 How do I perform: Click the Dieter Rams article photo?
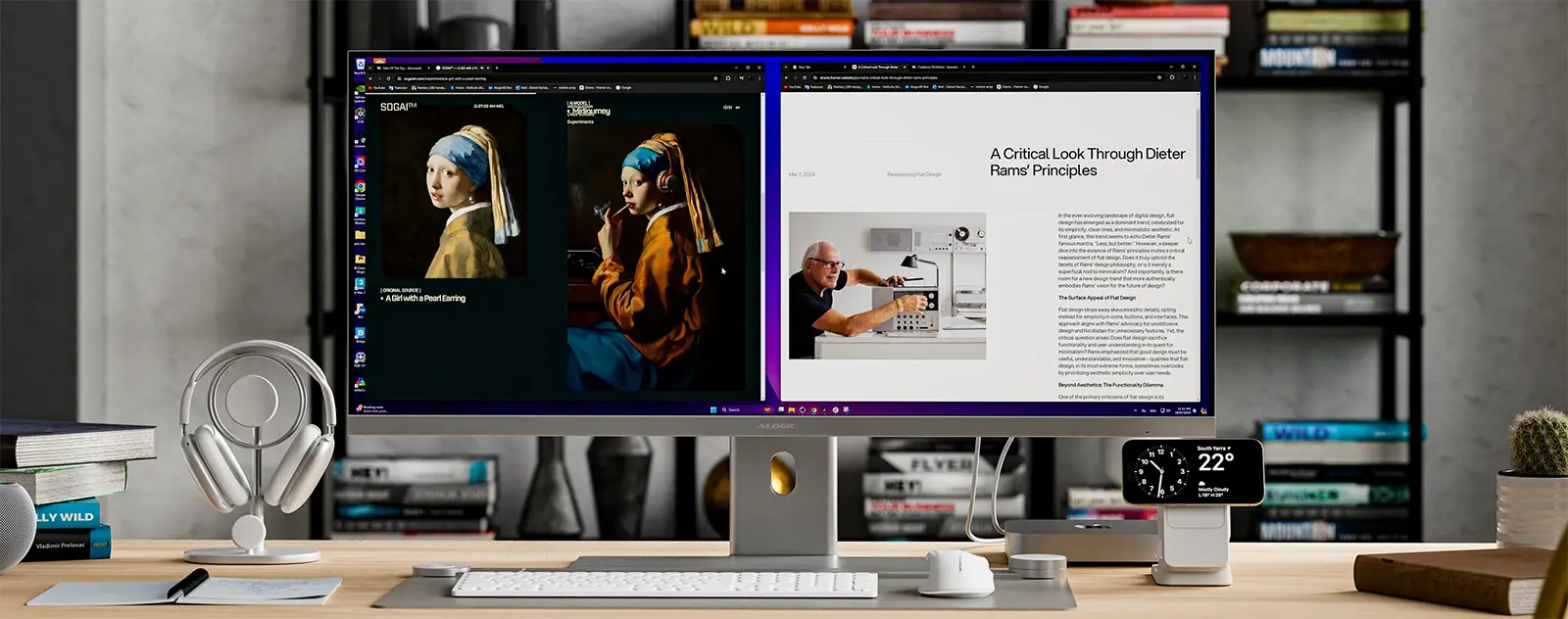887,285
